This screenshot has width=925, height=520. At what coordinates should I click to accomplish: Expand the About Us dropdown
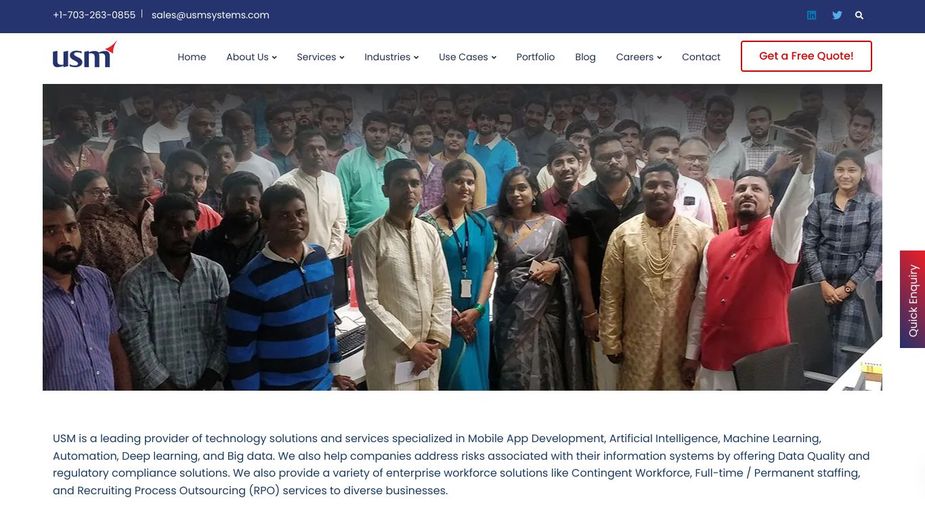[x=251, y=57]
